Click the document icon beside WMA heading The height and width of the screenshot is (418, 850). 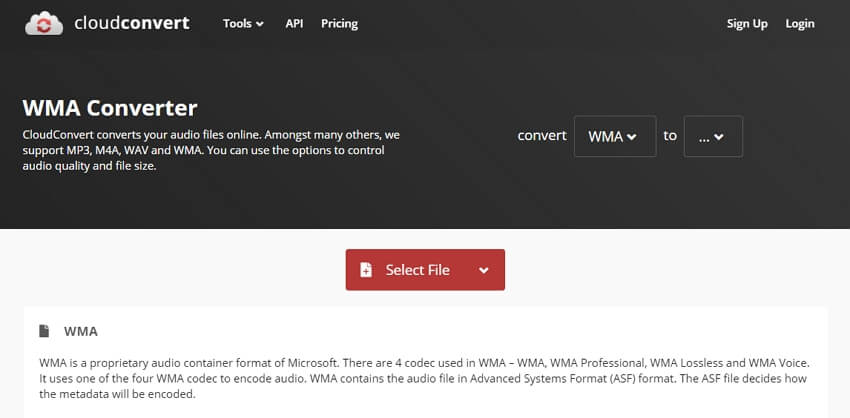click(x=44, y=331)
